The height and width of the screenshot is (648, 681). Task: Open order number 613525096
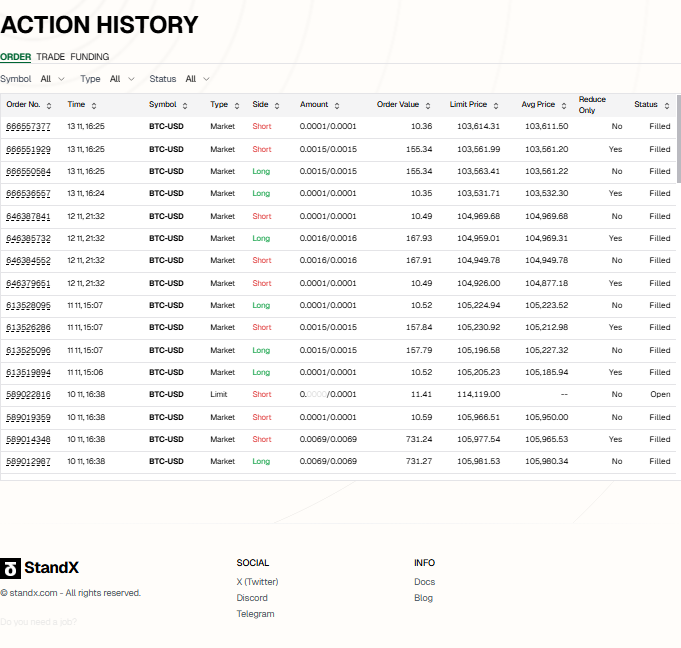pyautogui.click(x=28, y=350)
